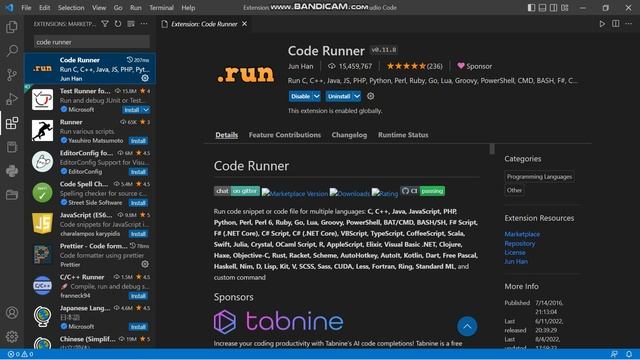This screenshot has height=360, width=640.
Task: Switch to Changelog tab
Action: click(x=349, y=135)
